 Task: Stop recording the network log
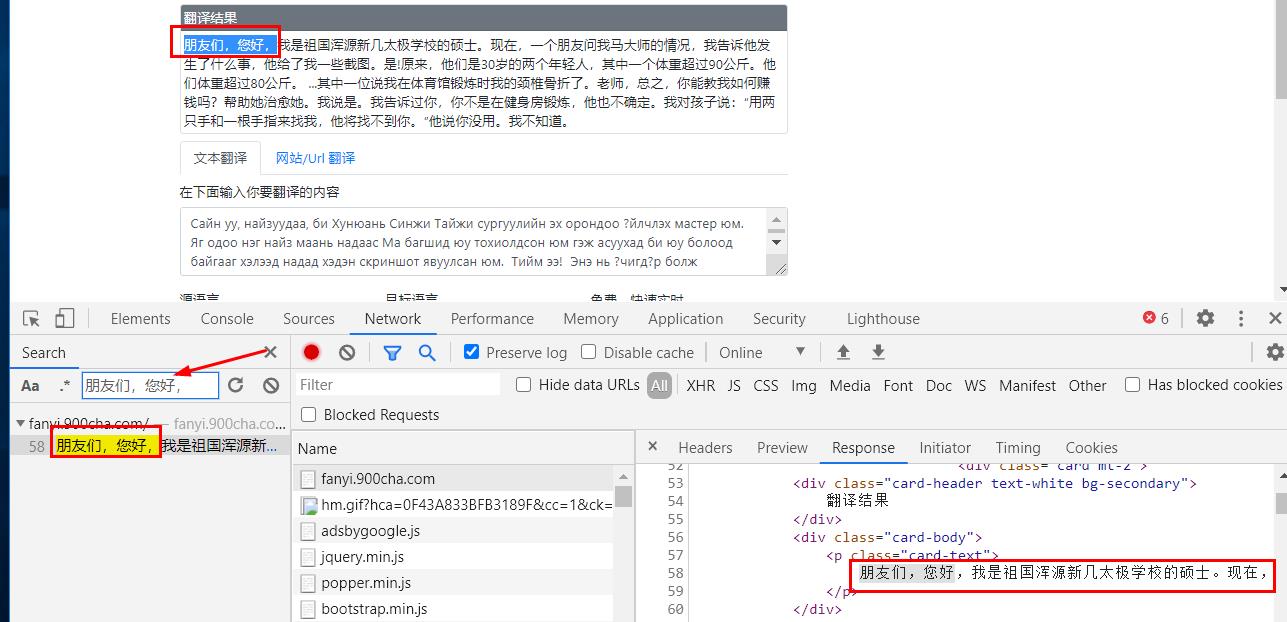(310, 352)
